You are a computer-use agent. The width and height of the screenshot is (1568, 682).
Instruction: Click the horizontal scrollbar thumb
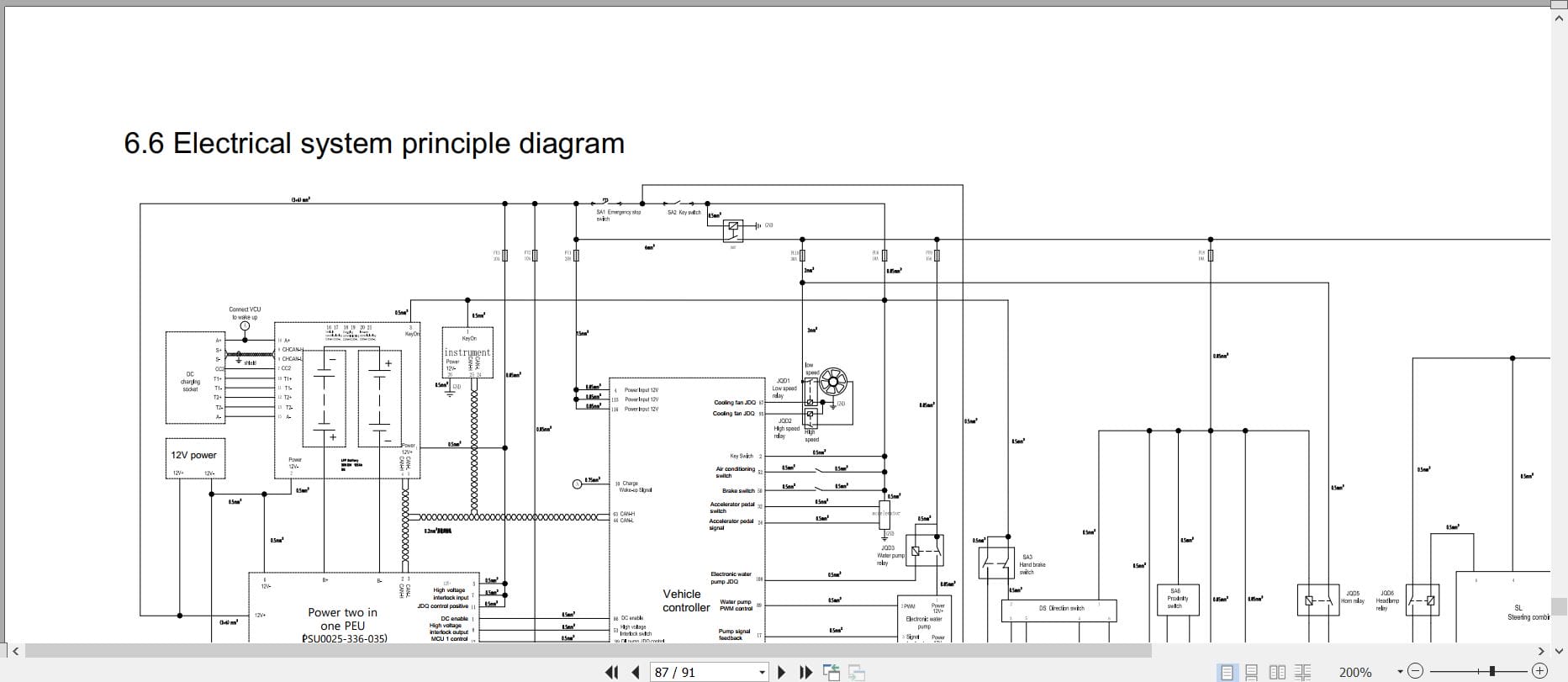click(x=589, y=651)
